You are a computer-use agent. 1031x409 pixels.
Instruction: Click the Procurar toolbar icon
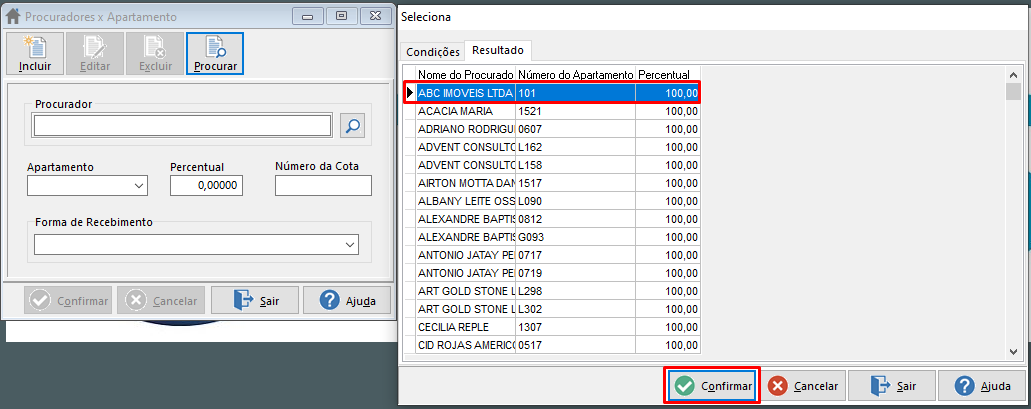click(215, 53)
